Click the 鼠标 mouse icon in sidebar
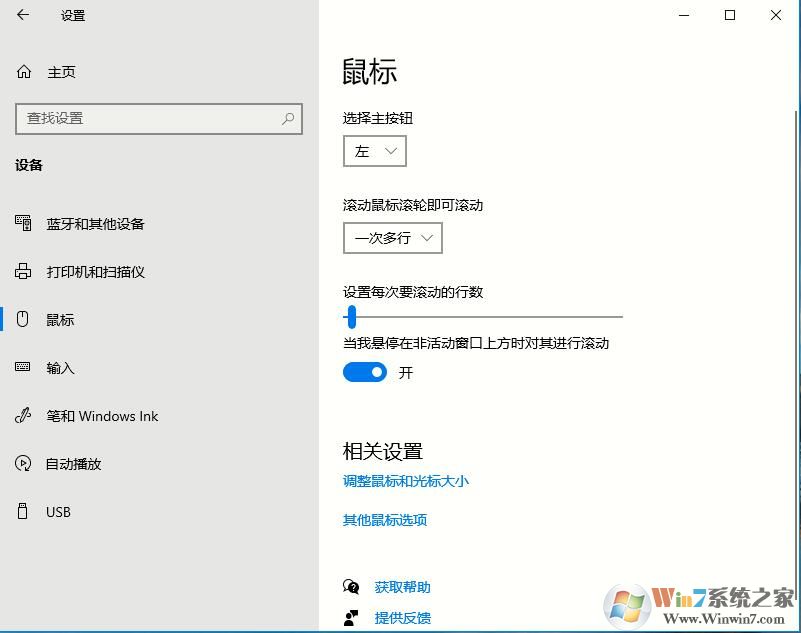 click(22, 319)
